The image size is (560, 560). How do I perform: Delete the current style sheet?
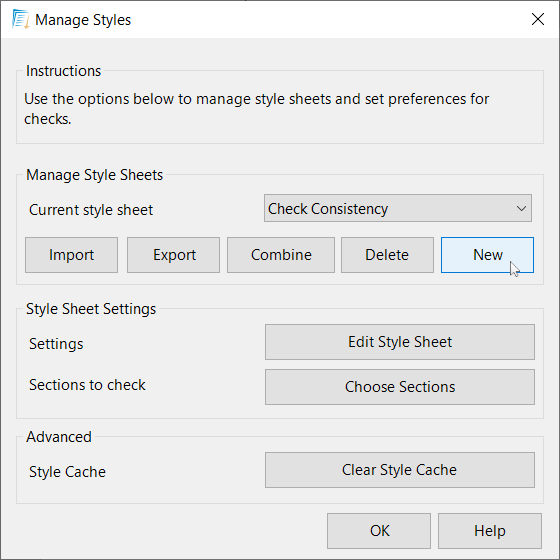(x=388, y=255)
